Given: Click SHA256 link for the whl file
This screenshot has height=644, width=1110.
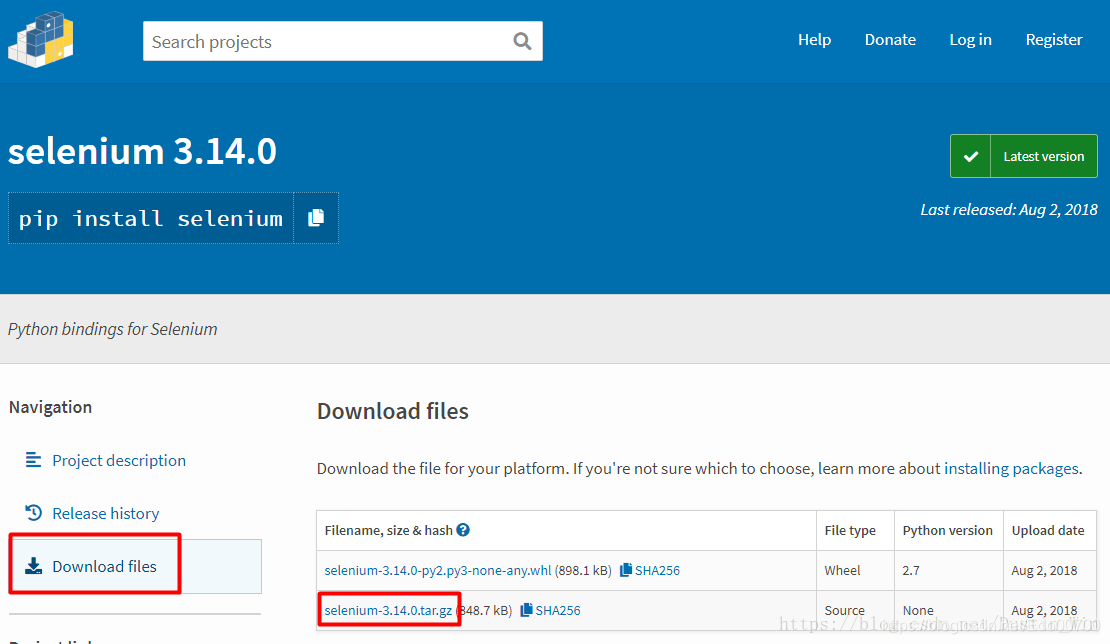Looking at the screenshot, I should [657, 570].
